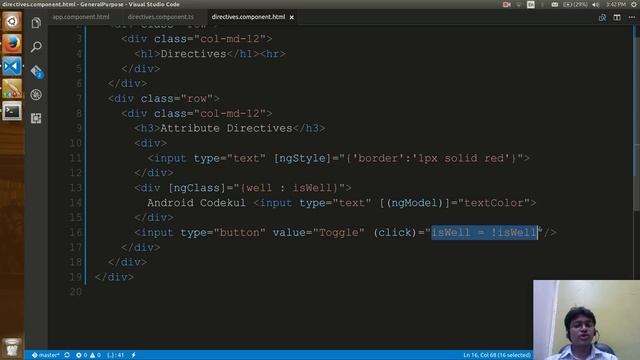Screen dimensions: 640x360
Task: Launch Firefox from the Ubuntu launcher
Action: (x=12, y=44)
